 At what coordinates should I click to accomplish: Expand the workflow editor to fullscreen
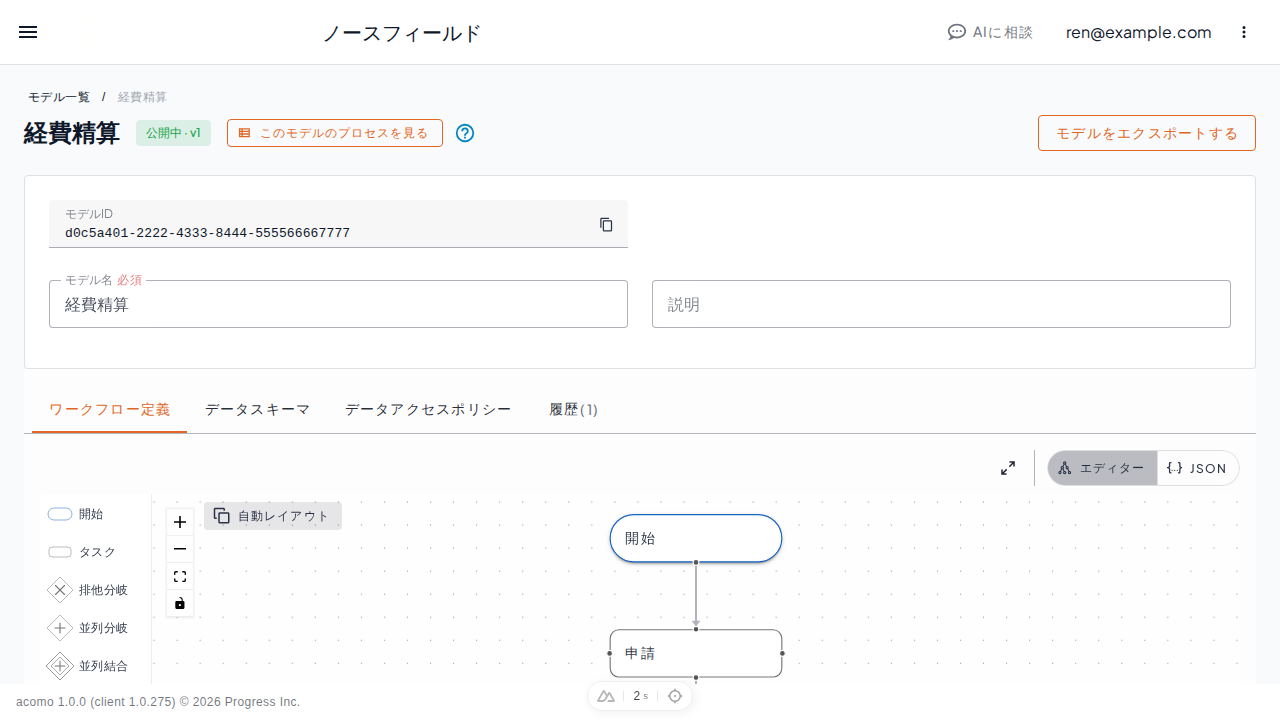coord(1008,468)
